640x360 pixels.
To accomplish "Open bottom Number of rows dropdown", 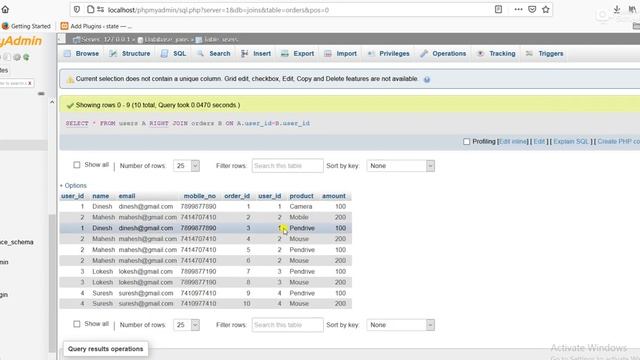I will 187,325.
